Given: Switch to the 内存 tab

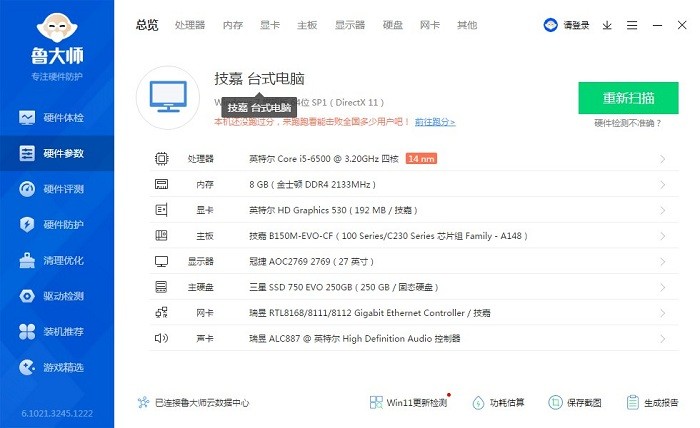Looking at the screenshot, I should point(232,25).
